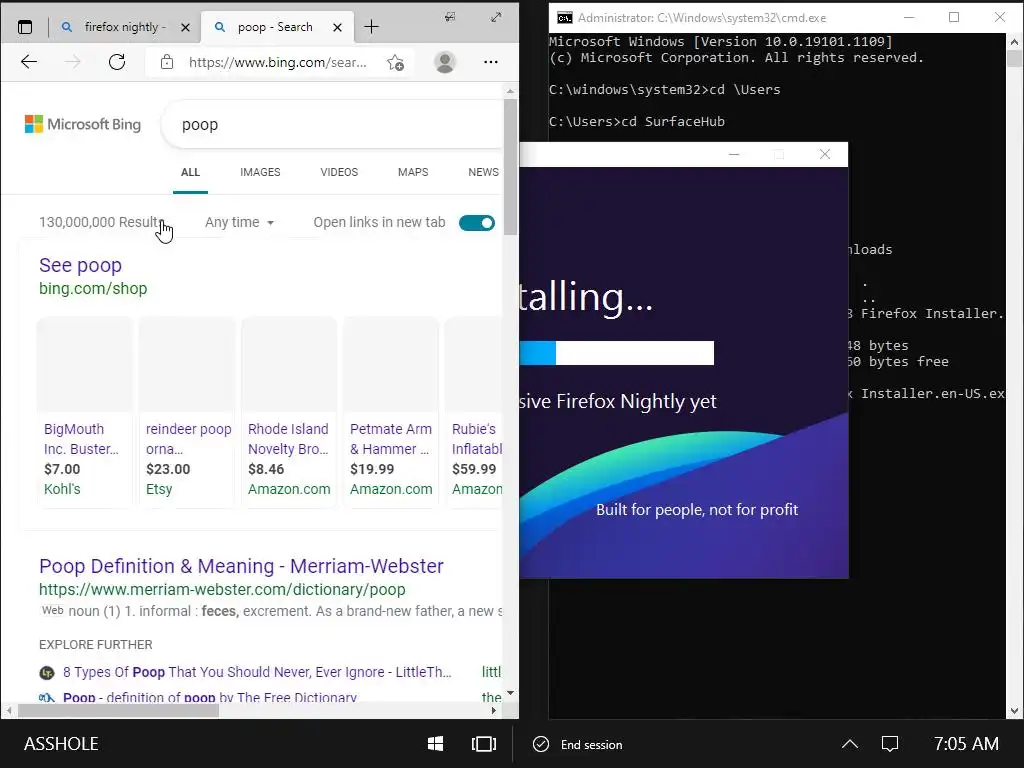Click the merriam-webster.com URL text
The width and height of the screenshot is (1024, 768).
click(222, 590)
